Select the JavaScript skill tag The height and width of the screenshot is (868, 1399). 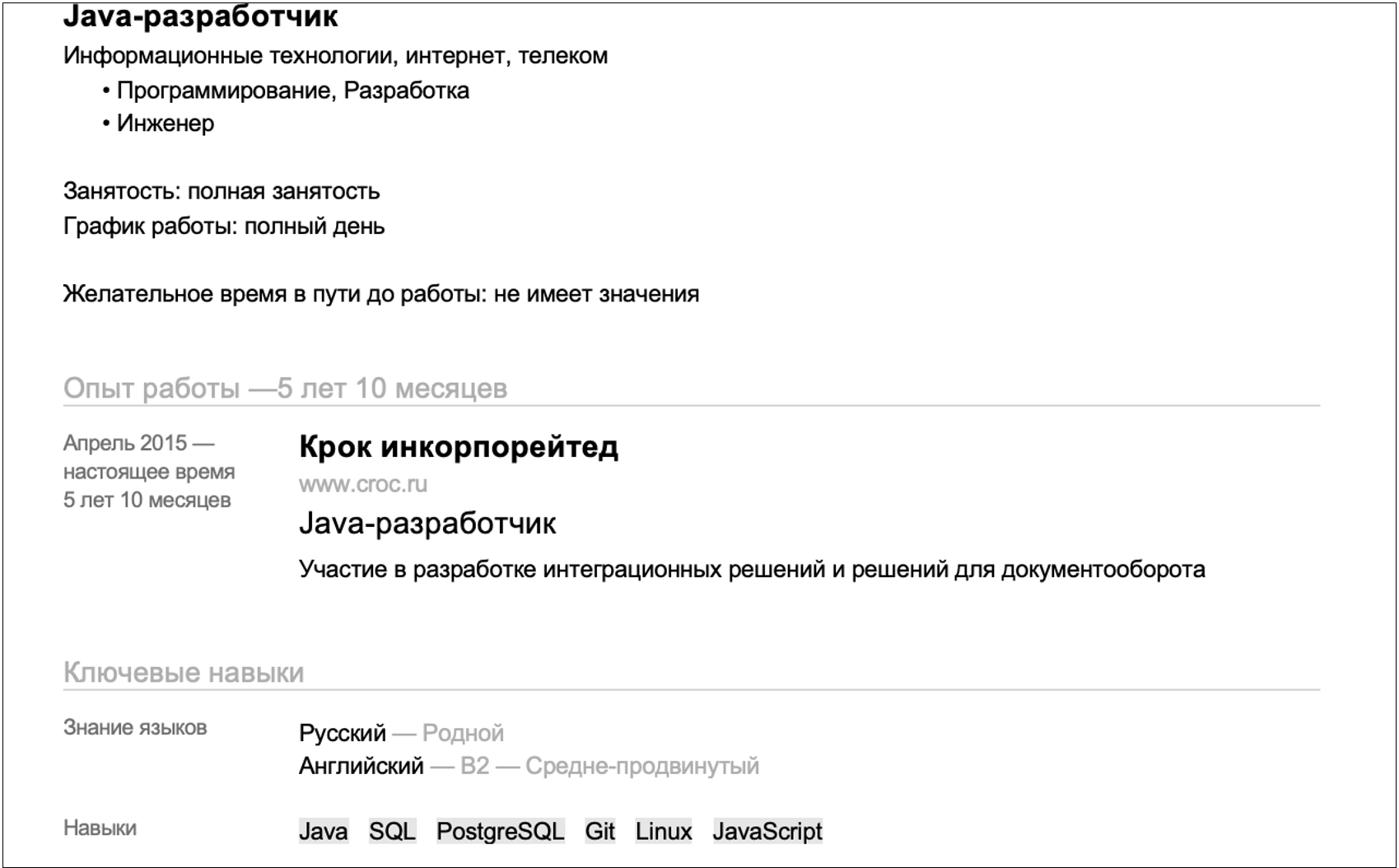(767, 831)
